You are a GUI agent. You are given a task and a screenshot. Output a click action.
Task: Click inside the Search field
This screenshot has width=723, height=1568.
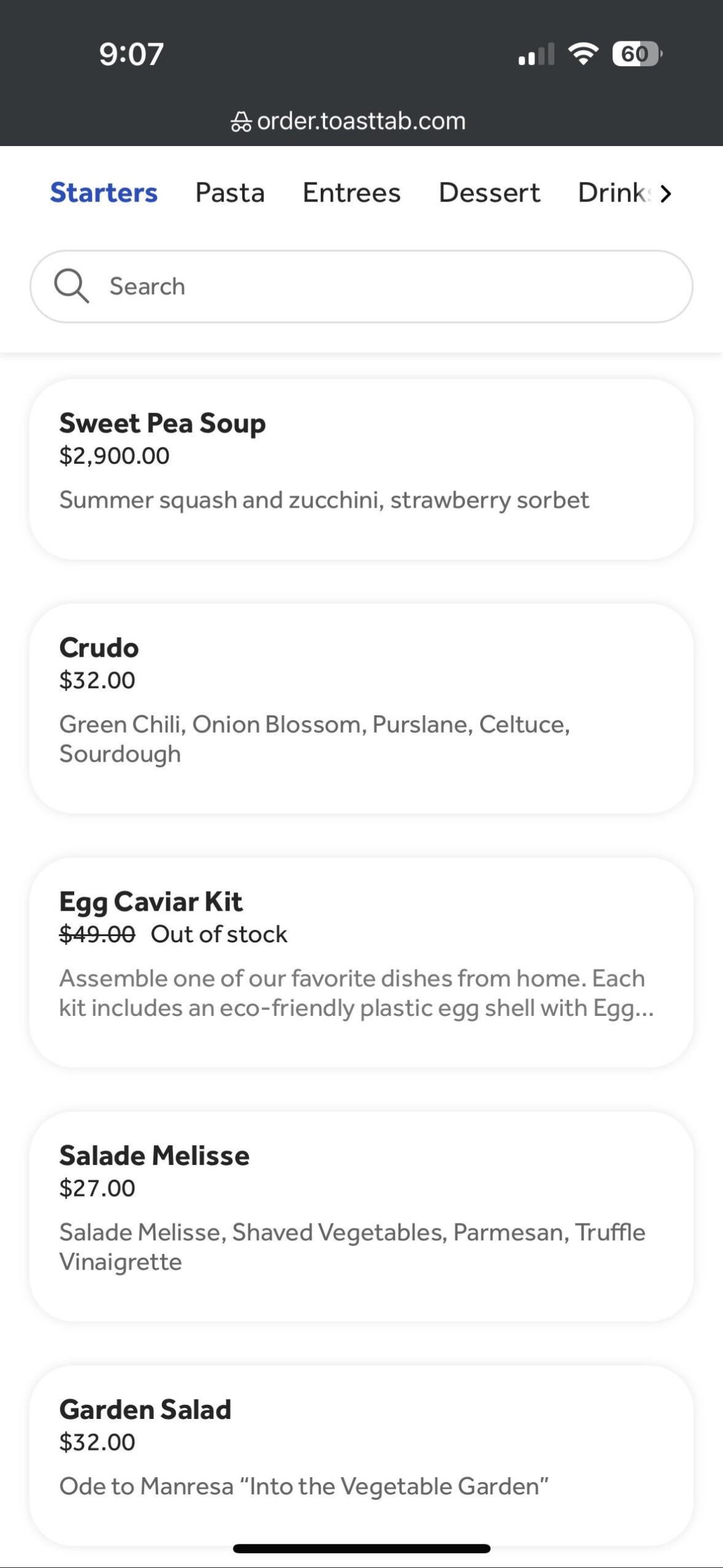point(371,286)
